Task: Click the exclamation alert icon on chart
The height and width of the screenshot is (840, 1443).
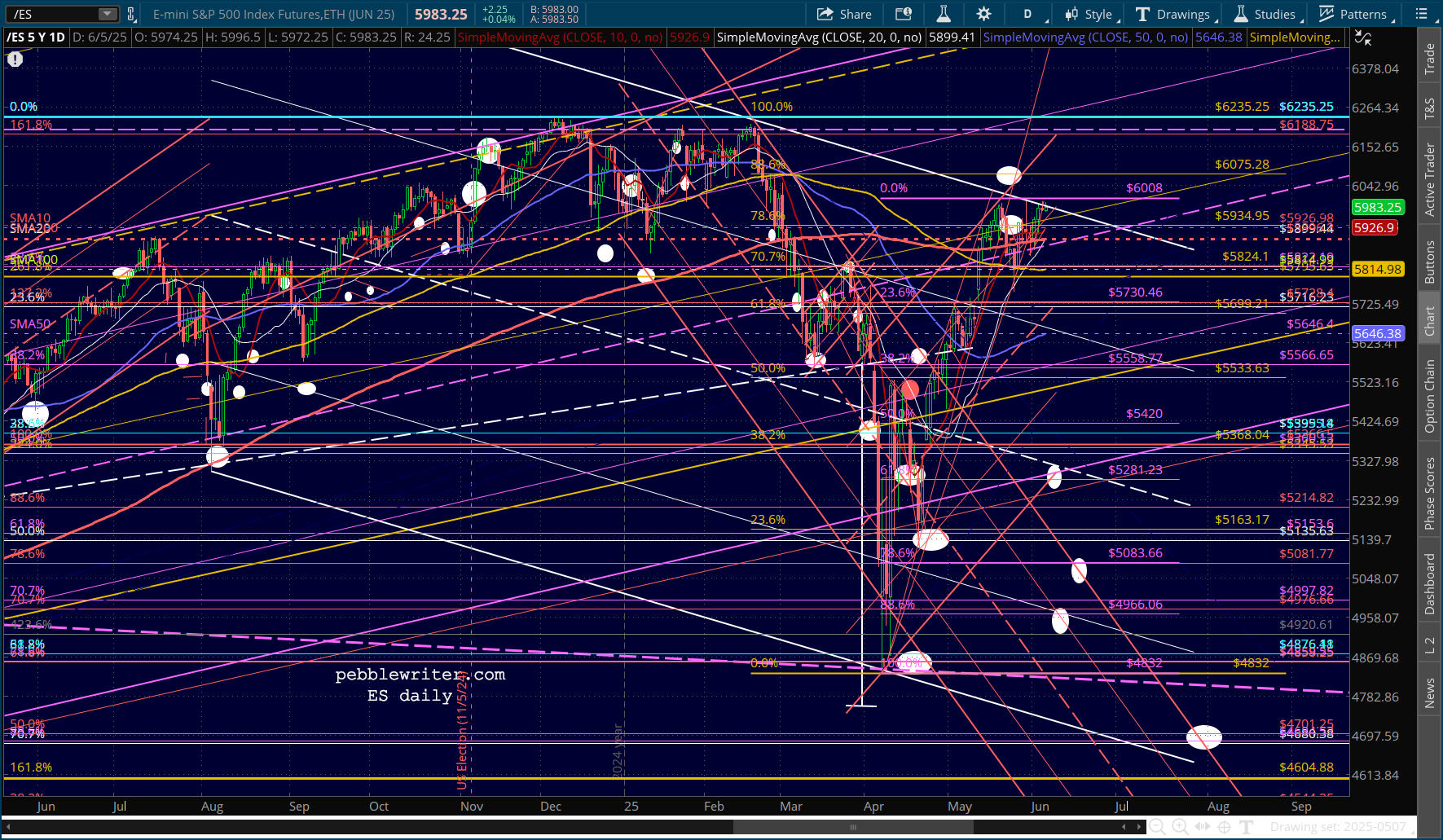Action: 15,59
